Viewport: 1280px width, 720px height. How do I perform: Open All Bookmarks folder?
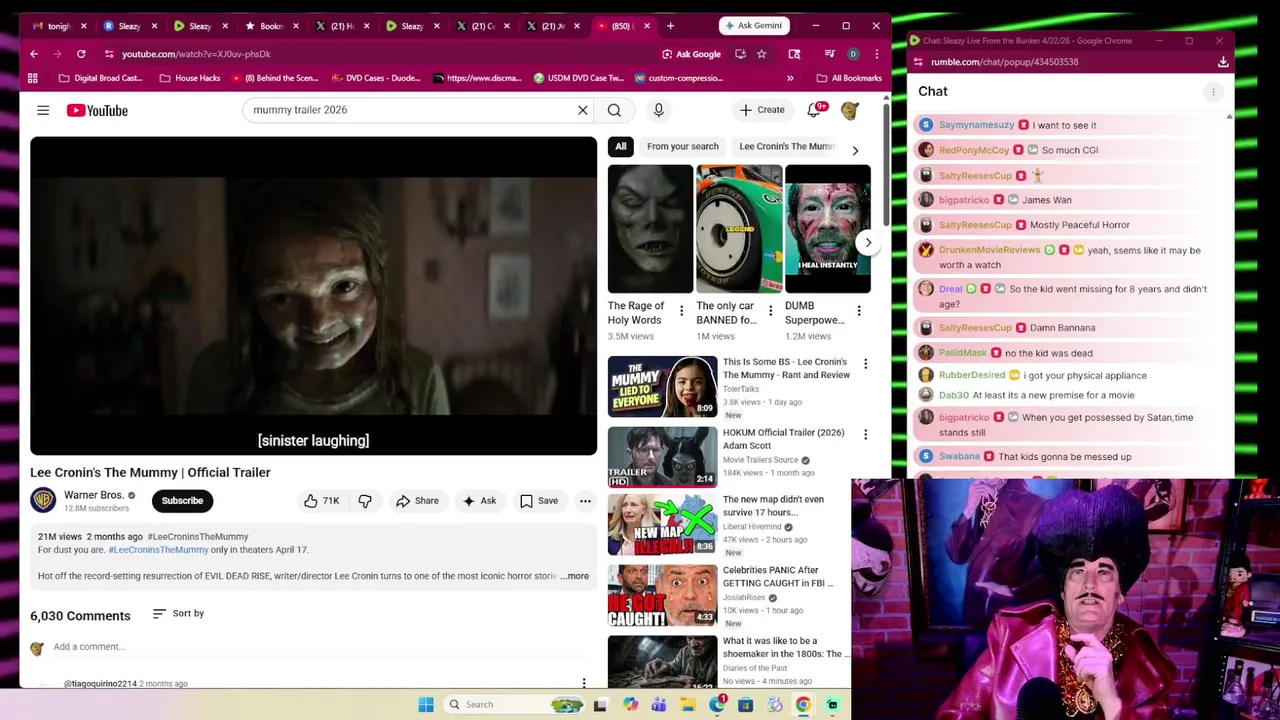pos(849,78)
